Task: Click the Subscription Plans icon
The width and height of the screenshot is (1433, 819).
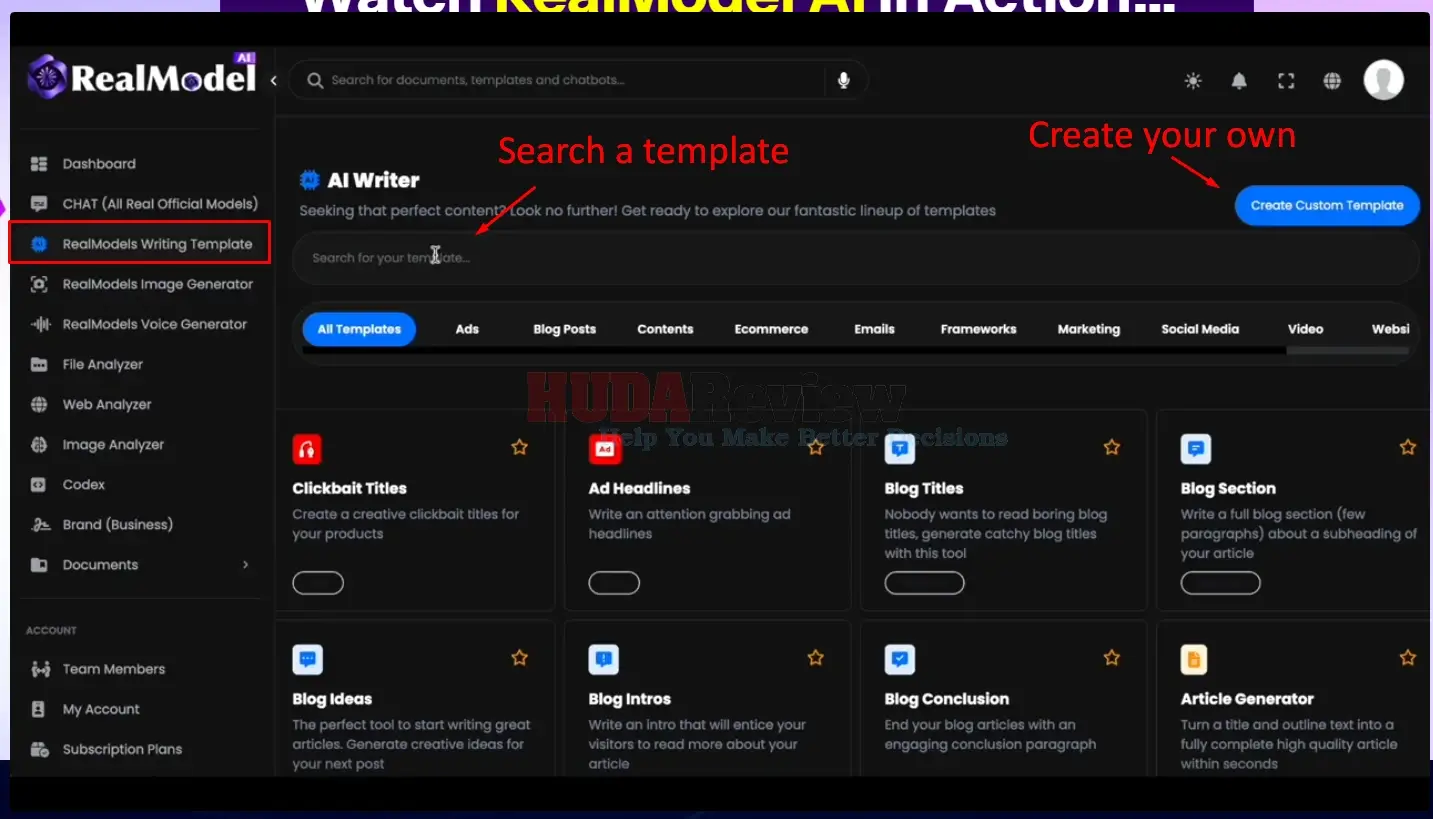Action: [39, 749]
